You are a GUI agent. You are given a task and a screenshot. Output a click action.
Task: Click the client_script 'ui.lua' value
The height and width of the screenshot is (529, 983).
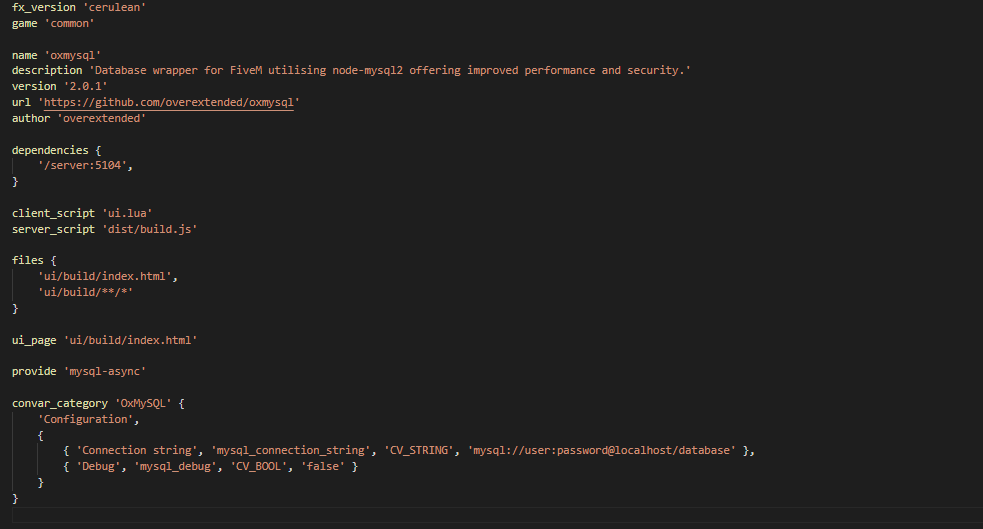click(127, 213)
